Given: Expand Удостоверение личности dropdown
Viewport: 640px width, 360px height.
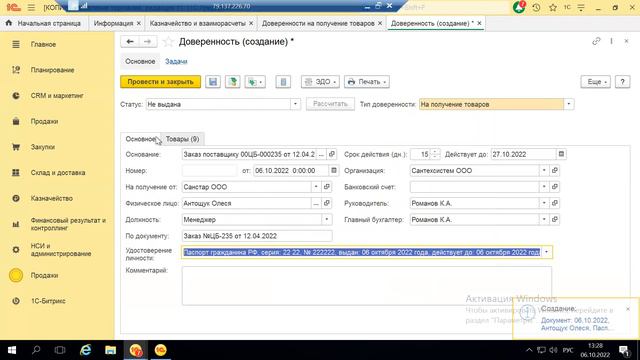Looking at the screenshot, I should [x=546, y=252].
